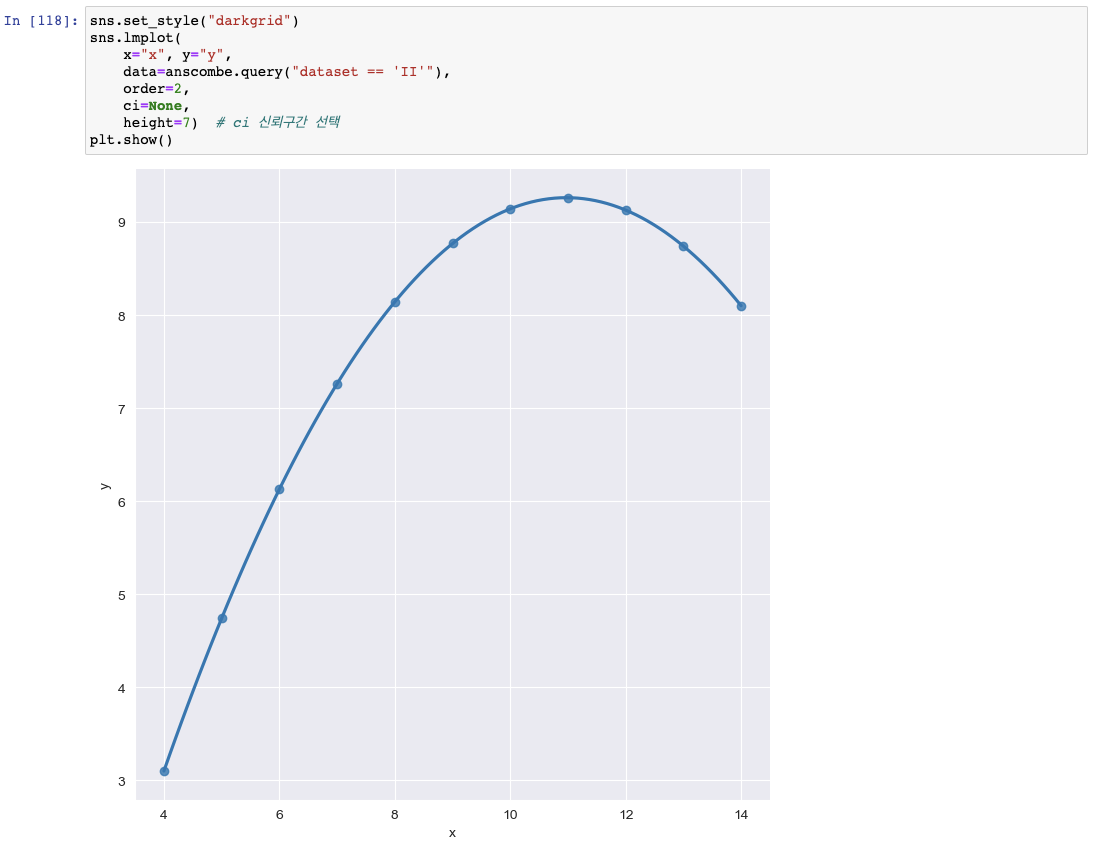Click the ci=None code line
This screenshot has height=864, width=1098.
pyautogui.click(x=156, y=106)
